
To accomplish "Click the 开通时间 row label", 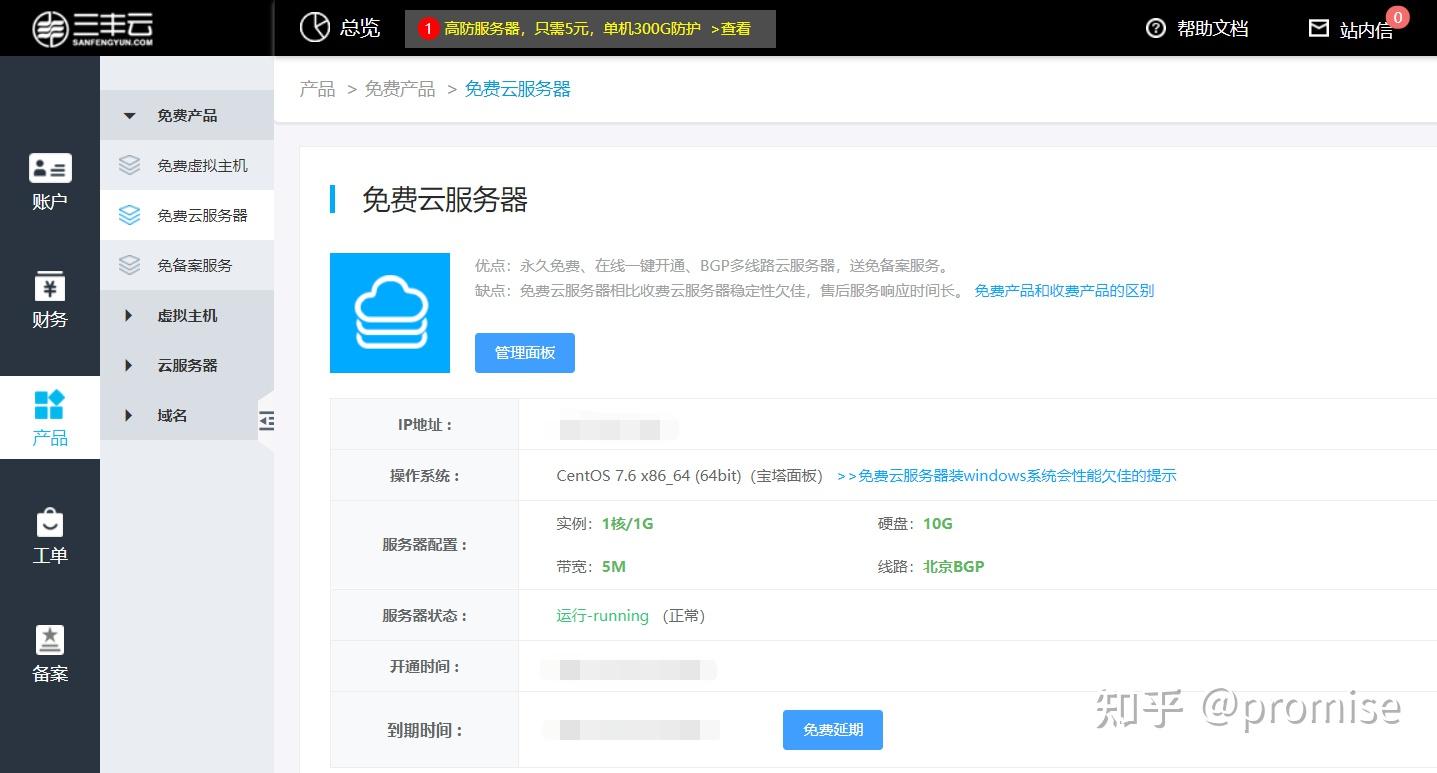I will pyautogui.click(x=425, y=667).
